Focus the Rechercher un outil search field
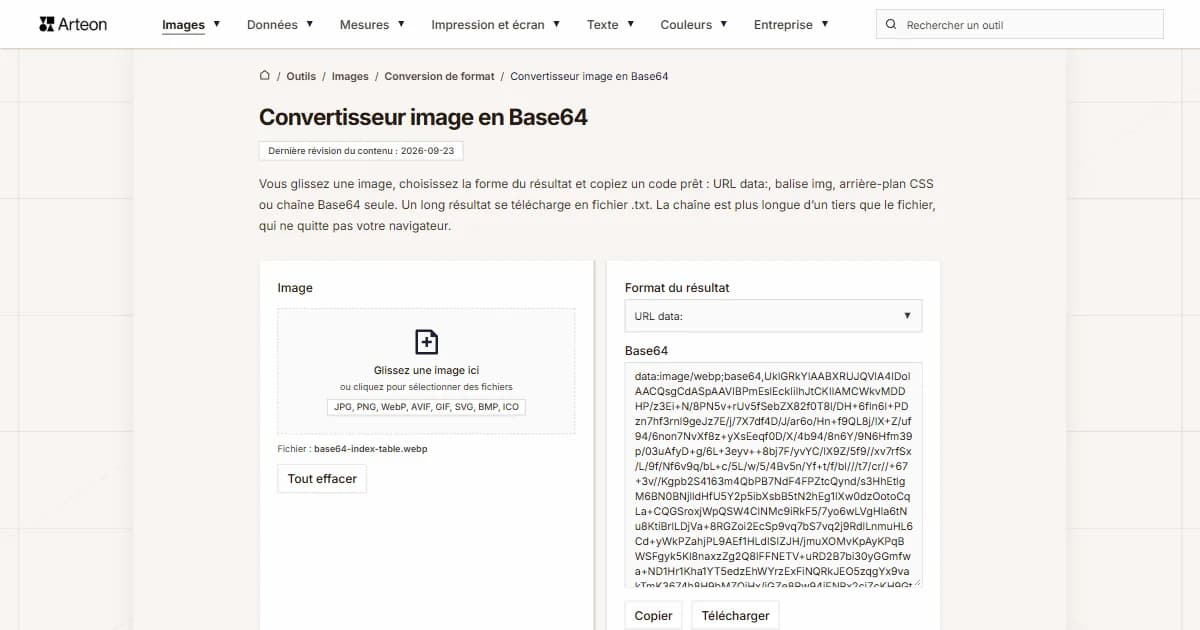 [x=1019, y=24]
